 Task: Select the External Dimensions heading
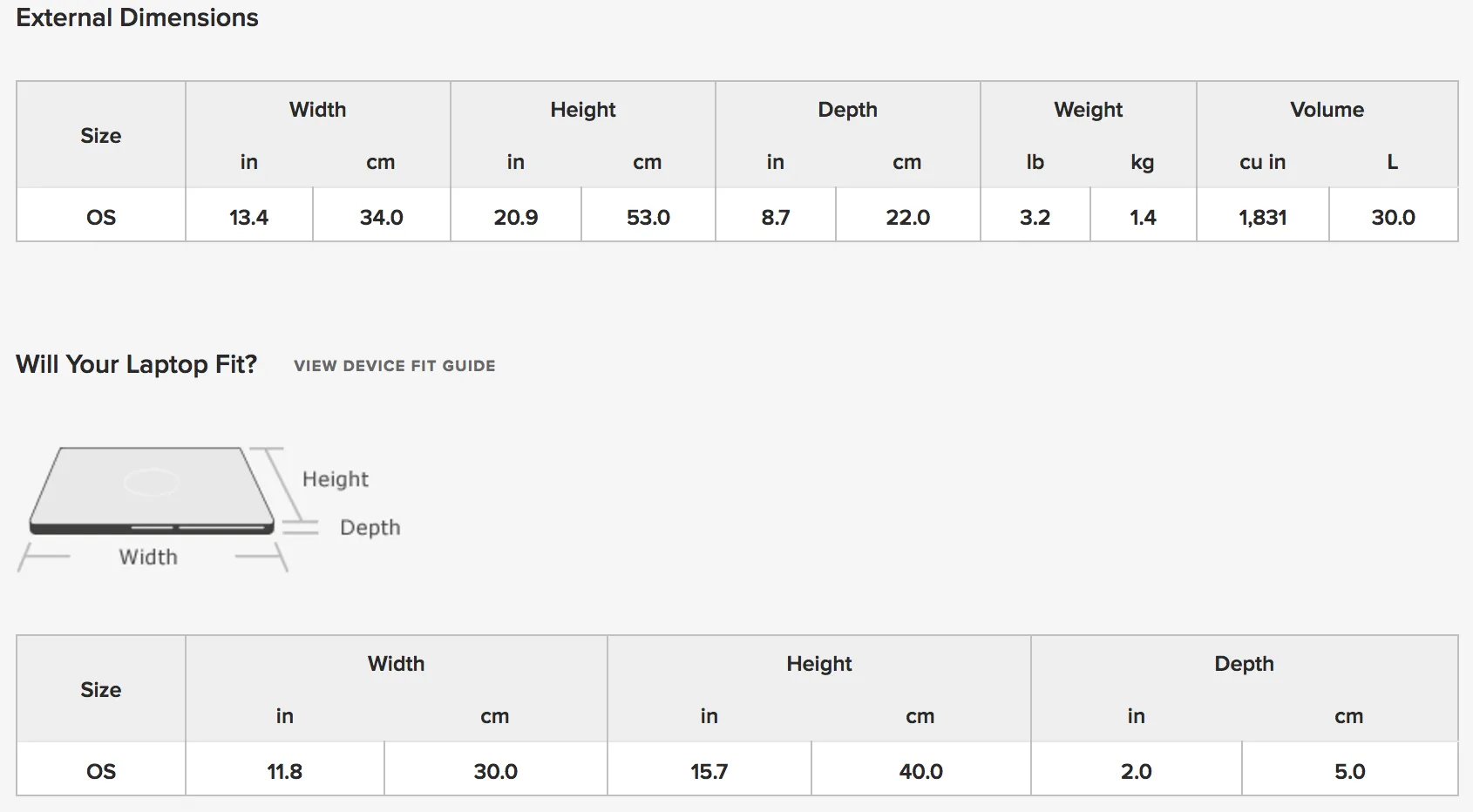137,17
